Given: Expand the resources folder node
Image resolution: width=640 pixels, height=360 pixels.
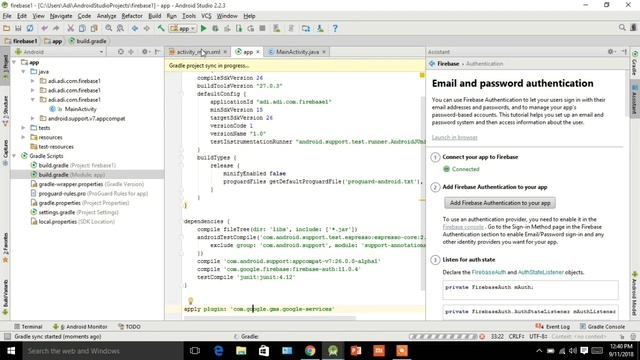Looking at the screenshot, I should (x=24, y=137).
